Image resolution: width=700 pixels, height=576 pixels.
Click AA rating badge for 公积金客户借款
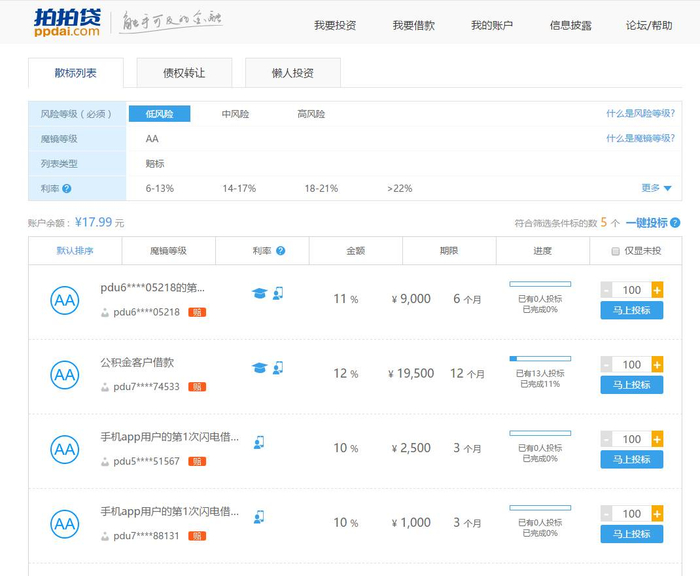tap(65, 375)
